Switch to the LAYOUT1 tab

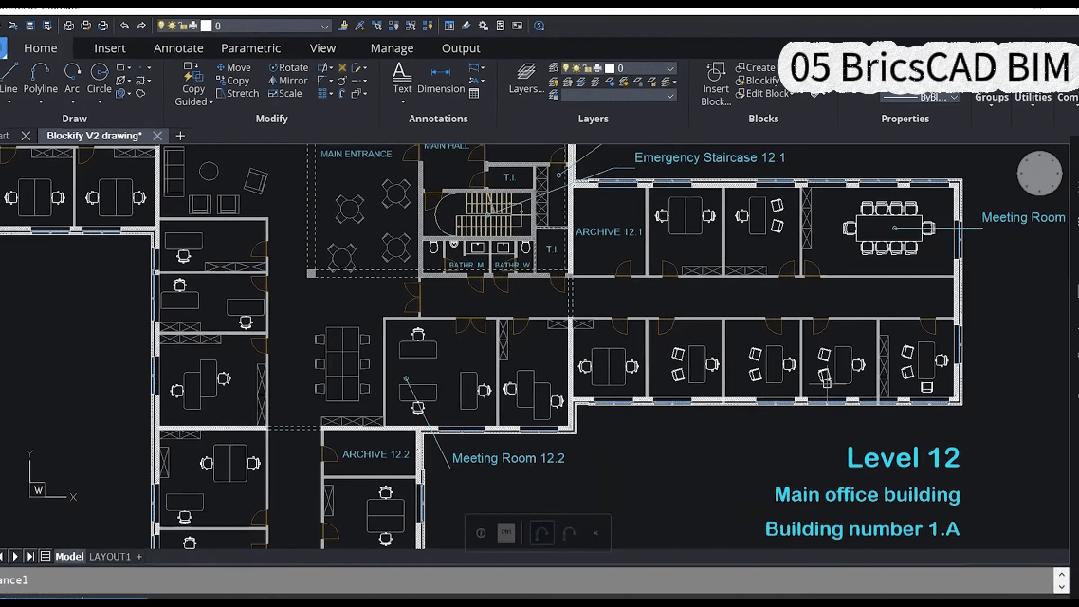pos(109,557)
